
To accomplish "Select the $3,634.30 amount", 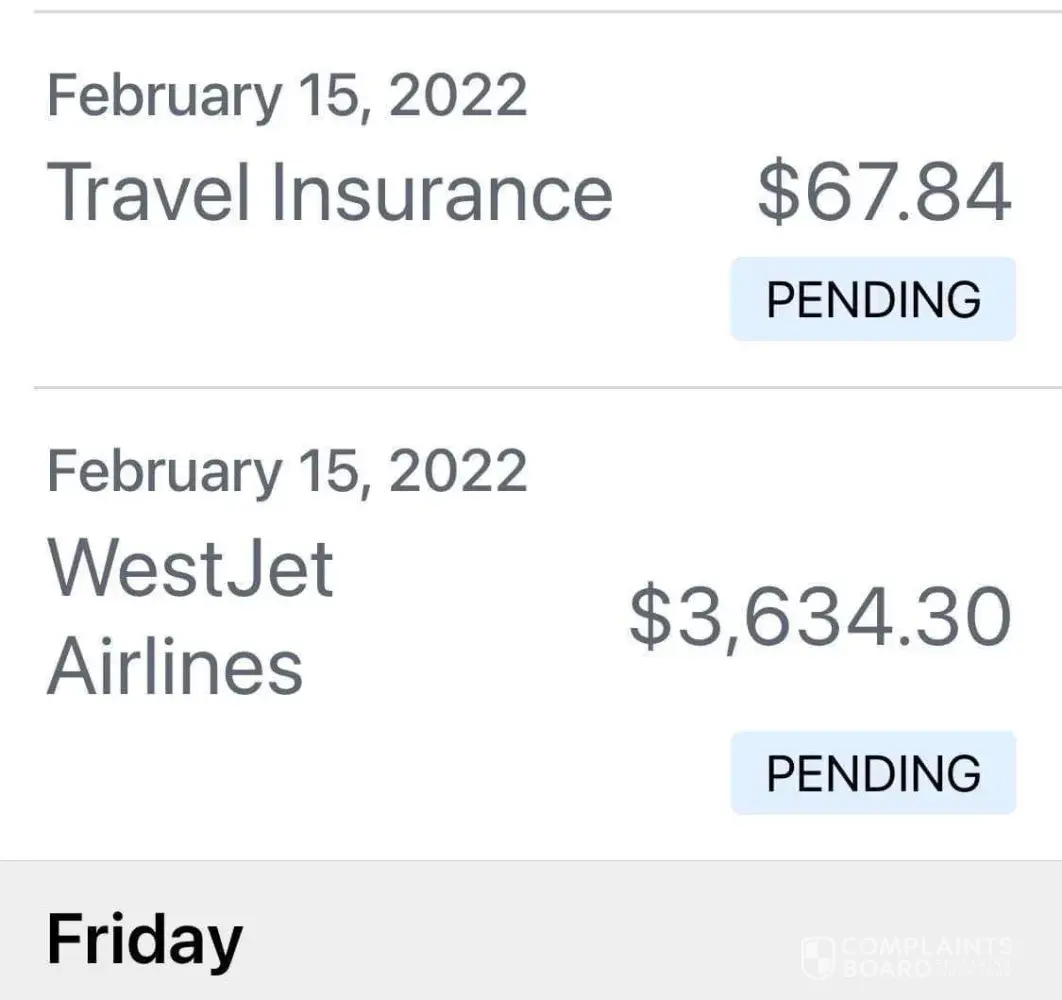I will (820, 618).
